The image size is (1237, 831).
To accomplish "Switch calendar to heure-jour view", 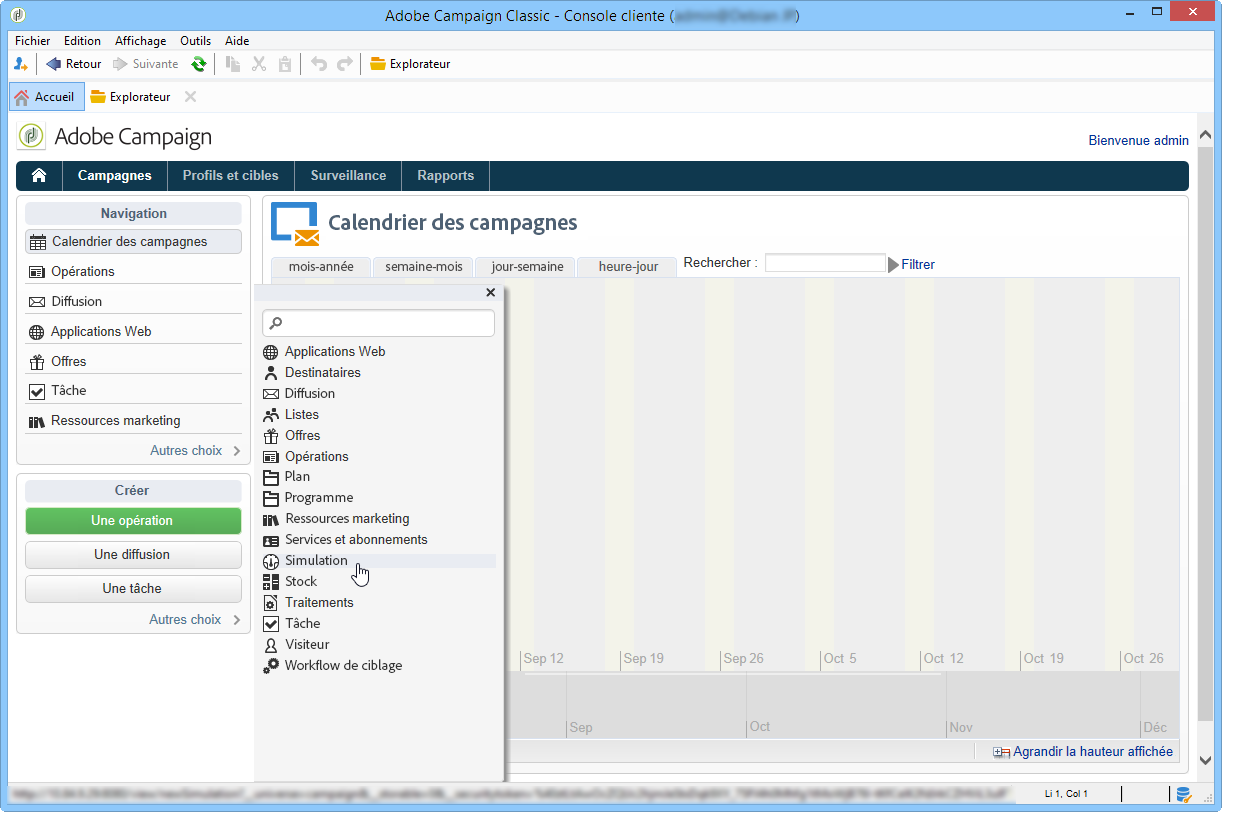I will [x=628, y=267].
